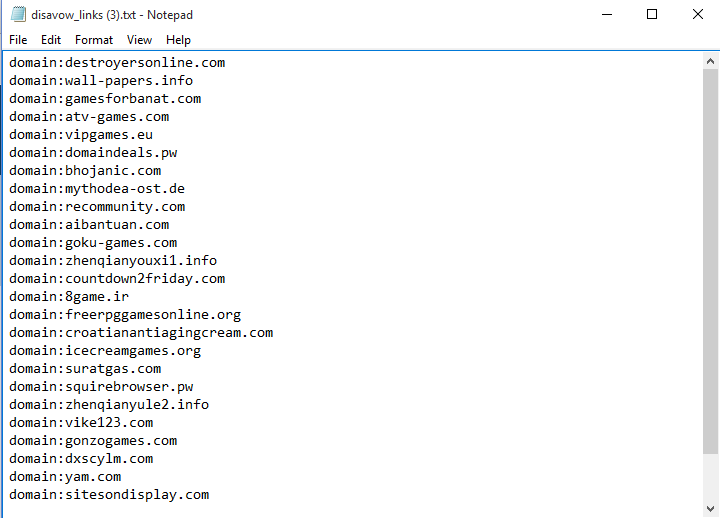
Task: Click the line domain:squirebrowser.pw
Action: (x=101, y=386)
